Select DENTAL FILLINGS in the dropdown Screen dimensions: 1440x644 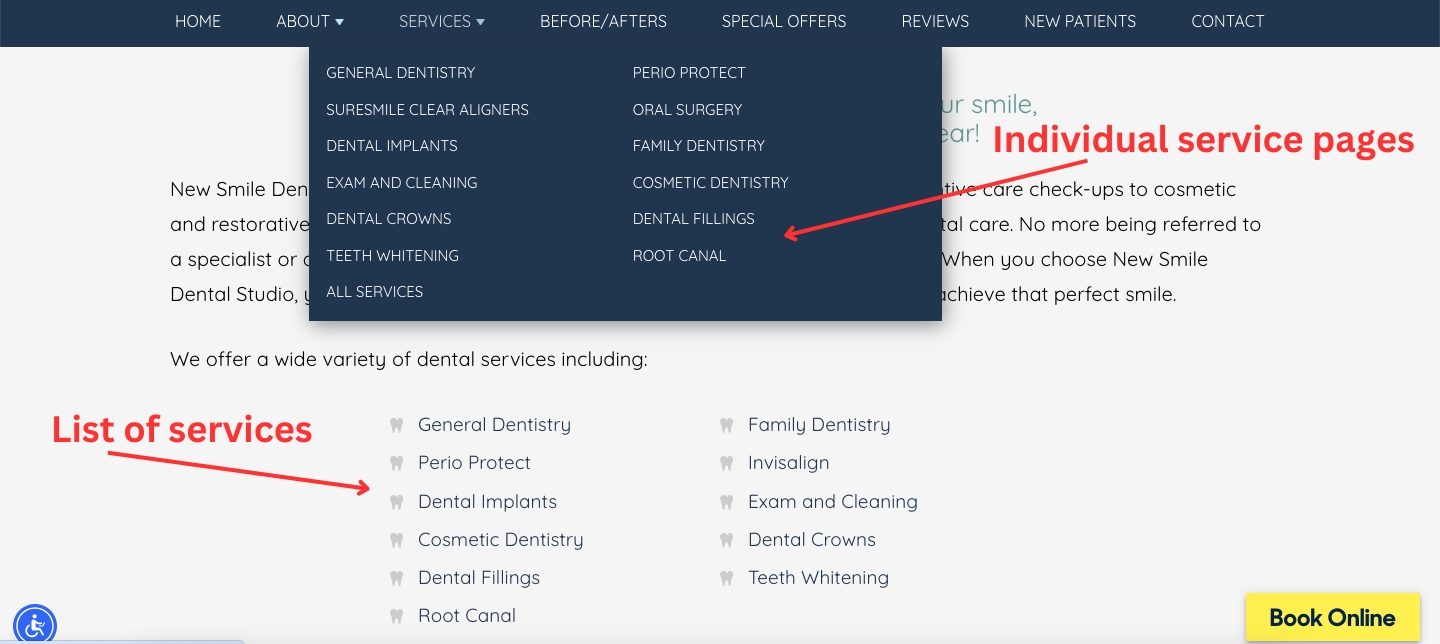click(x=693, y=218)
